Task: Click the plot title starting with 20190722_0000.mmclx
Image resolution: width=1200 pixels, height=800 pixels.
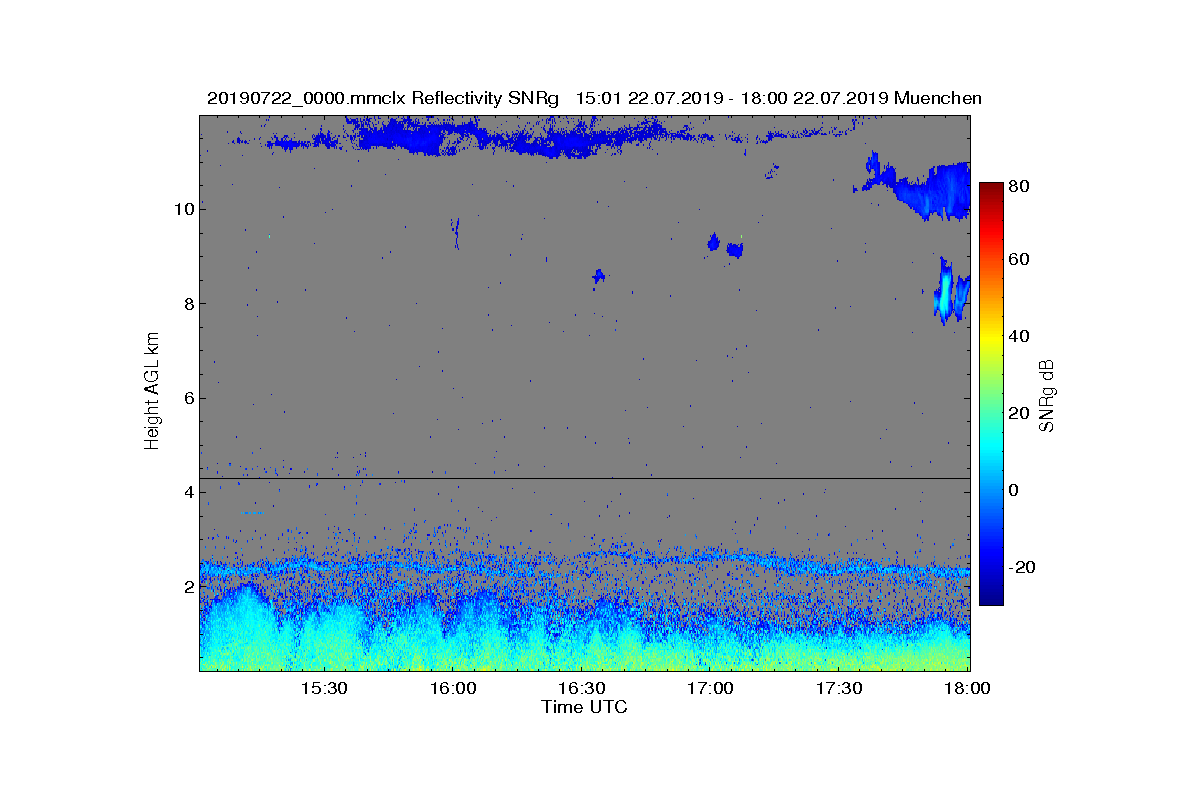Action: click(x=594, y=98)
